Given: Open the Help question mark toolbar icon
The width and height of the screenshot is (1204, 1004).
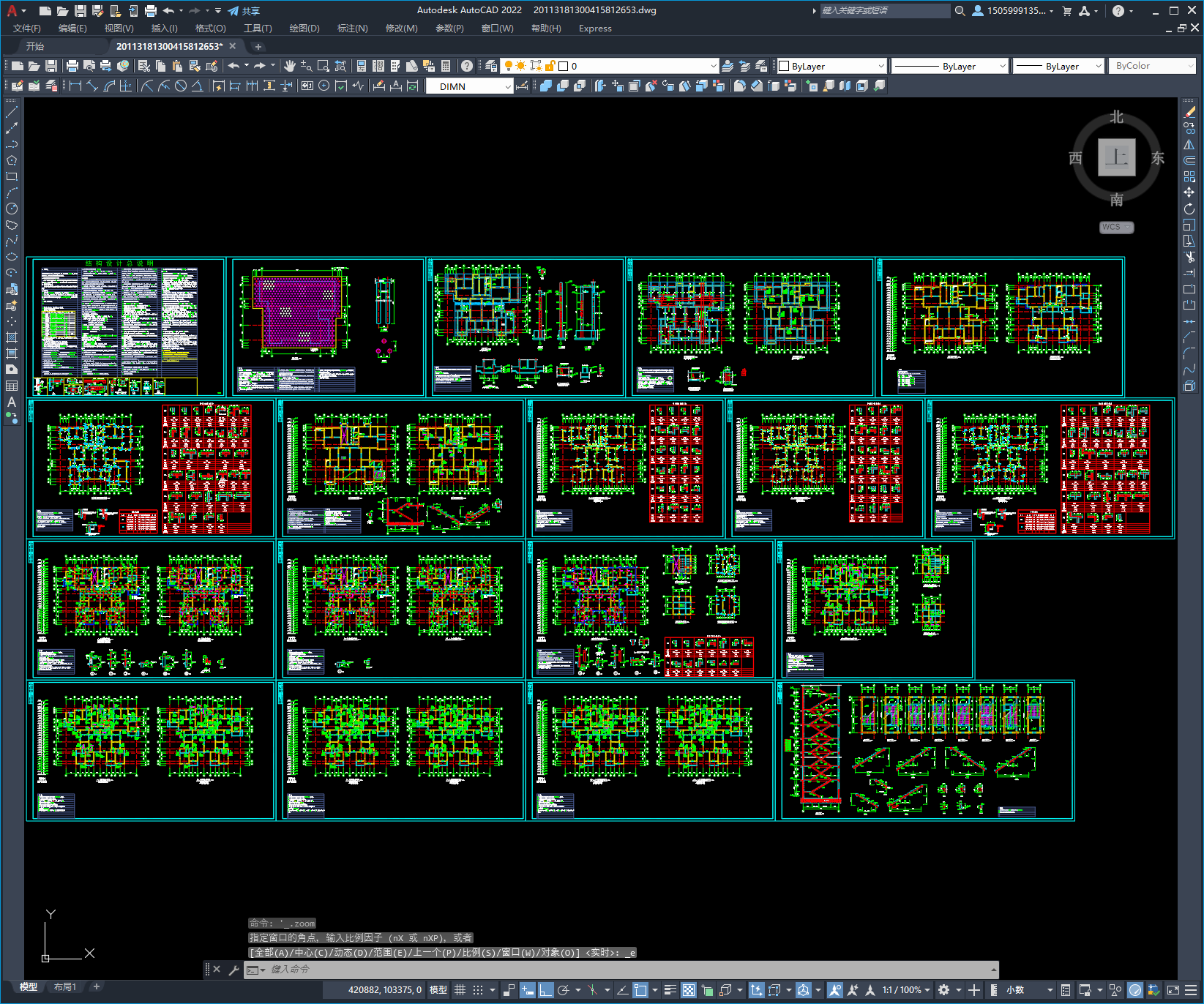Looking at the screenshot, I should point(467,66).
